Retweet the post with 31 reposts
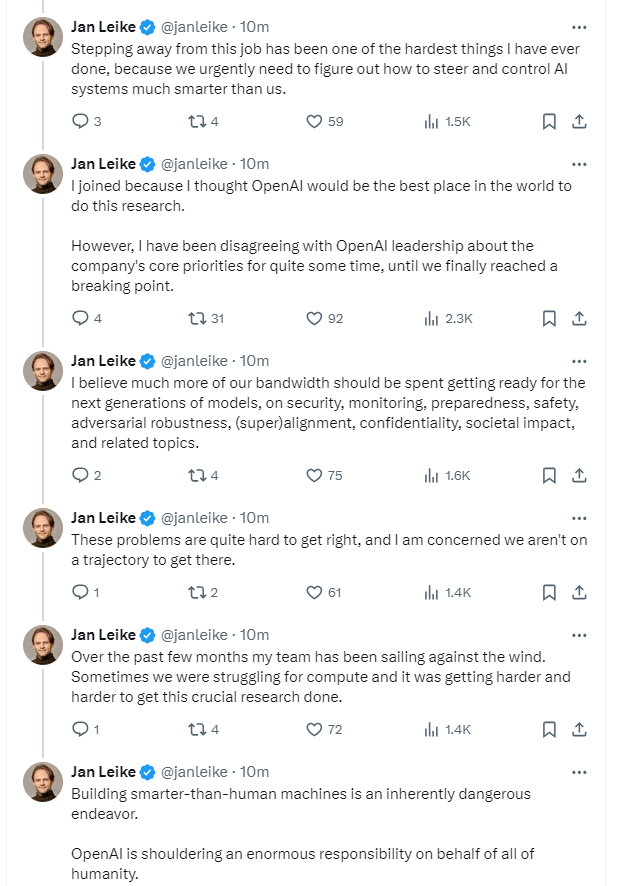This screenshot has height=886, width=625. point(197,318)
